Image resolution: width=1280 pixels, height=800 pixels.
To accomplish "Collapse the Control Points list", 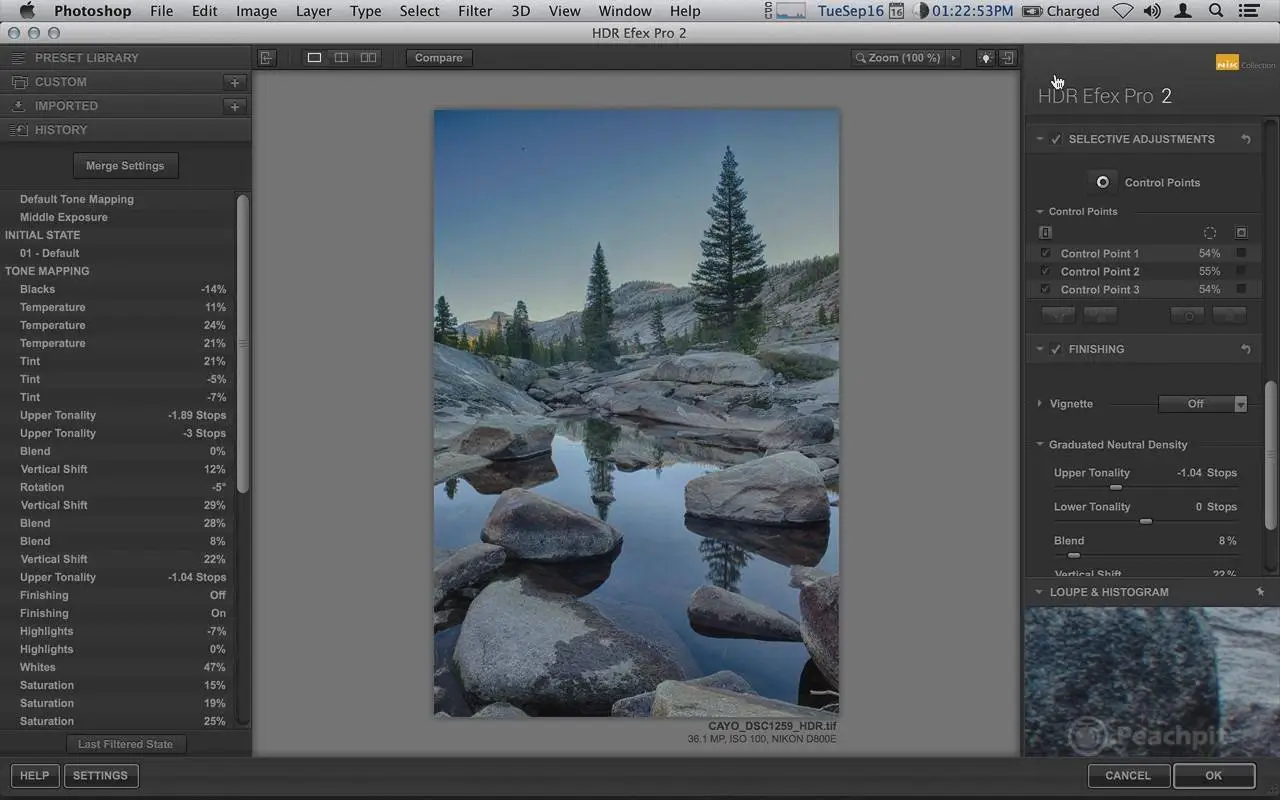I will pos(1040,211).
